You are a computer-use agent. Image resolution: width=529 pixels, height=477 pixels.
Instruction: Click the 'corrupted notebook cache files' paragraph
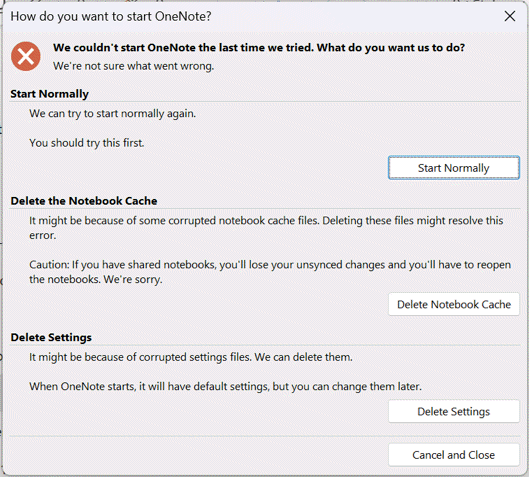pyautogui.click(x=266, y=228)
